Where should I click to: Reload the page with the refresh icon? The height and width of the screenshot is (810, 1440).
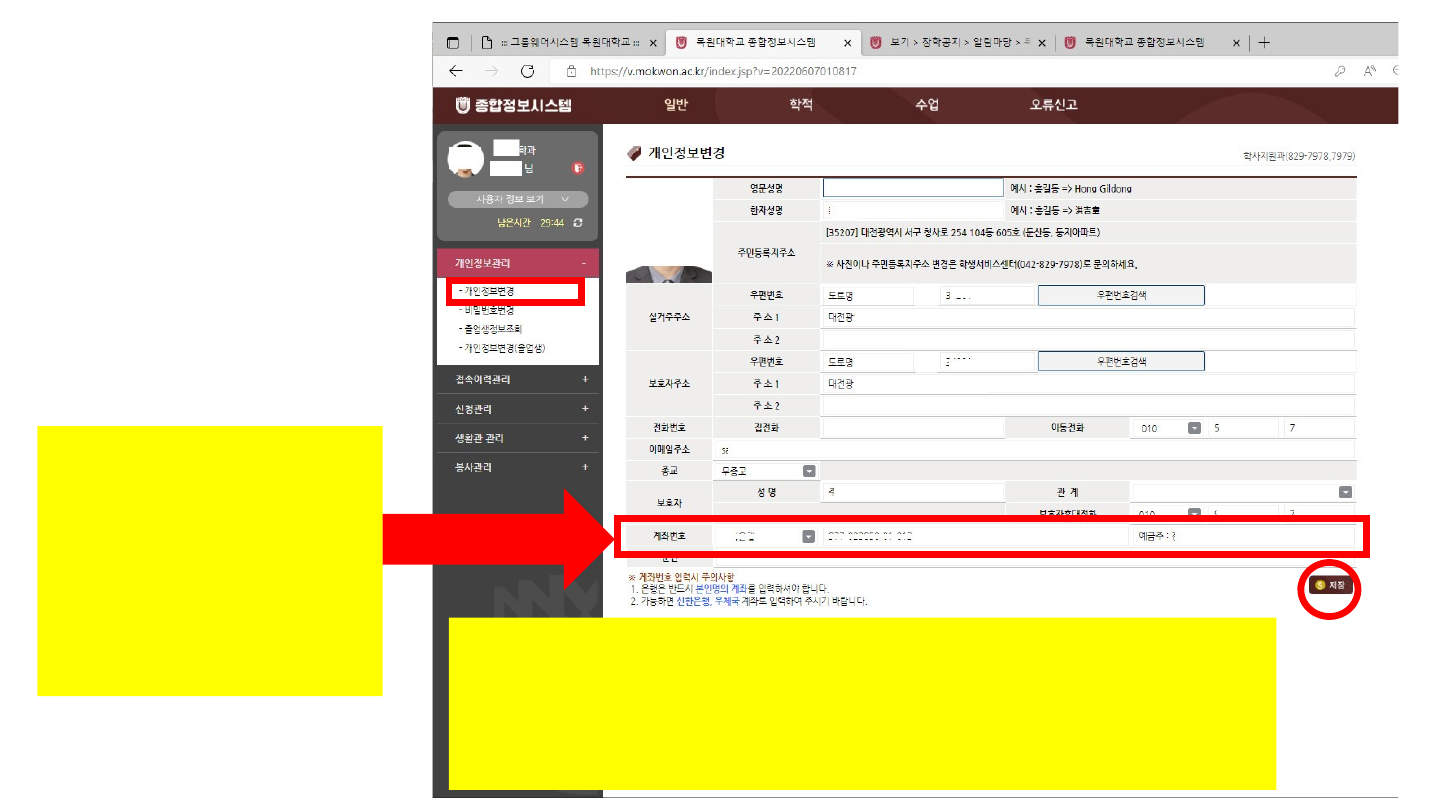pos(528,71)
